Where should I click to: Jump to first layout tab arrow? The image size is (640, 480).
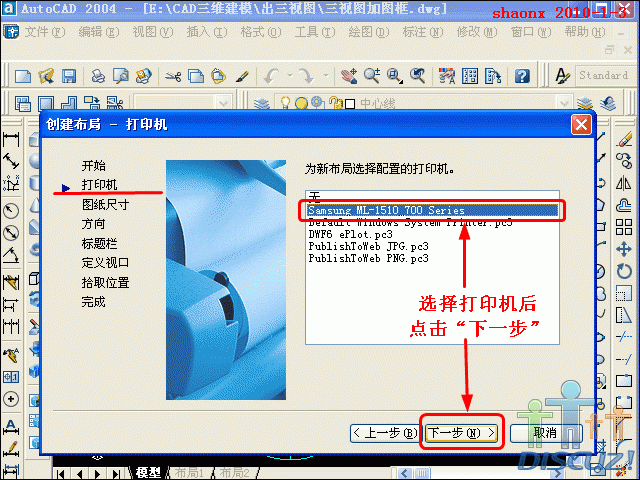[x=61, y=474]
